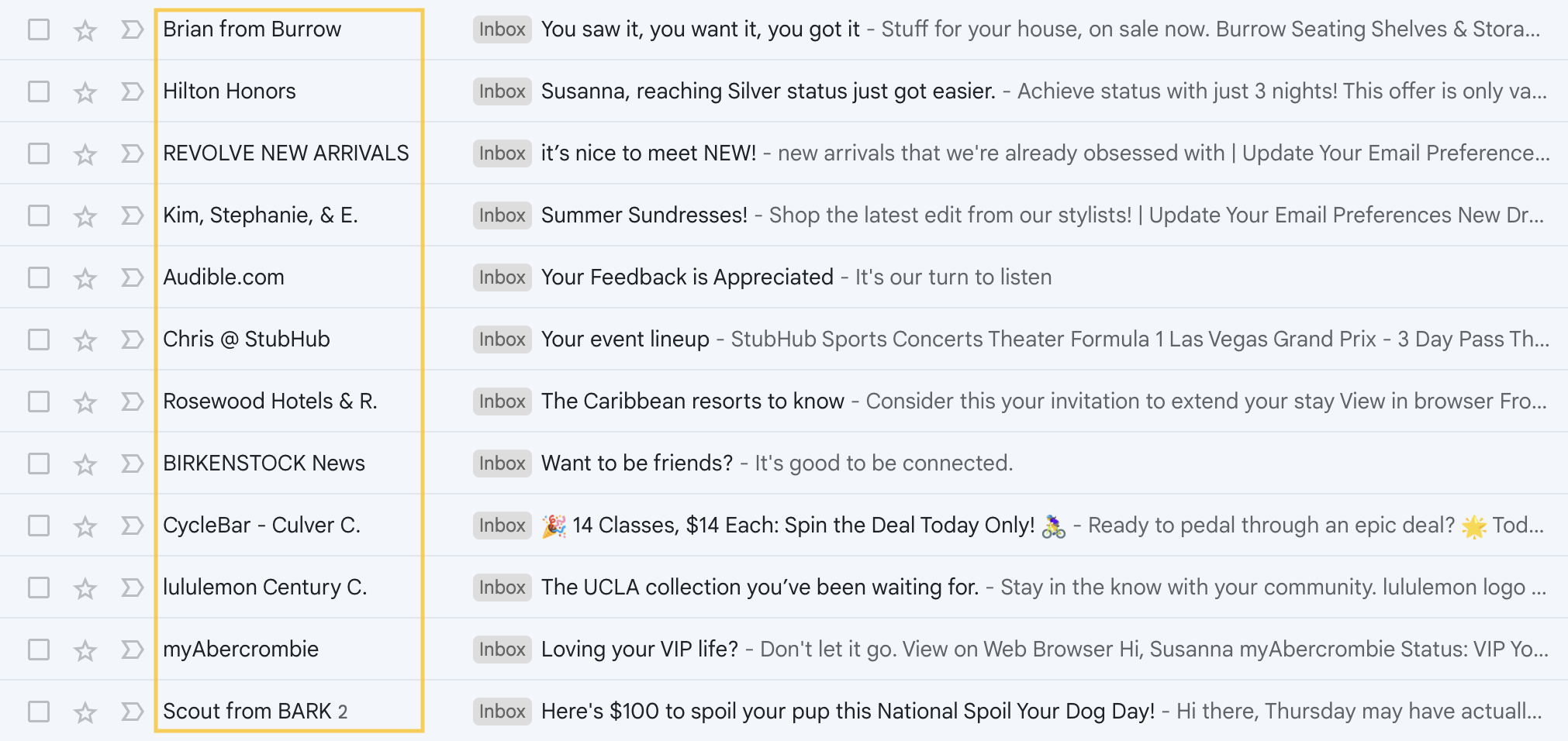Open the 'Your event lineup' StubHub email
Viewport: 1568px width, 741px height.
pyautogui.click(x=625, y=339)
